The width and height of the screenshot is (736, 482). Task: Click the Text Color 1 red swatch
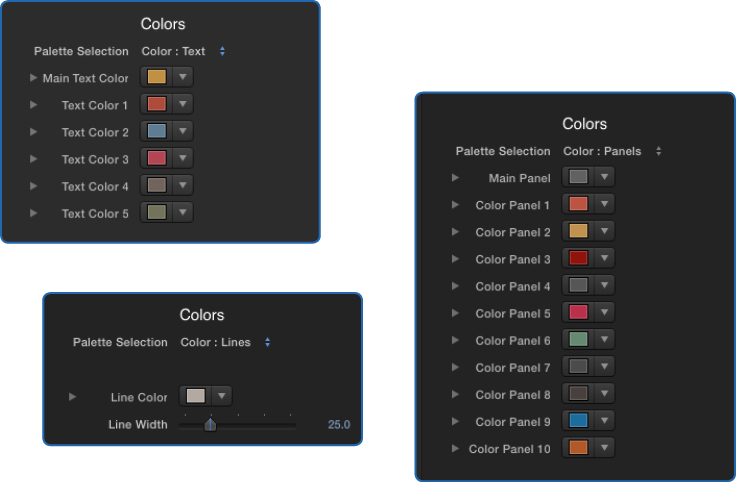[157, 104]
